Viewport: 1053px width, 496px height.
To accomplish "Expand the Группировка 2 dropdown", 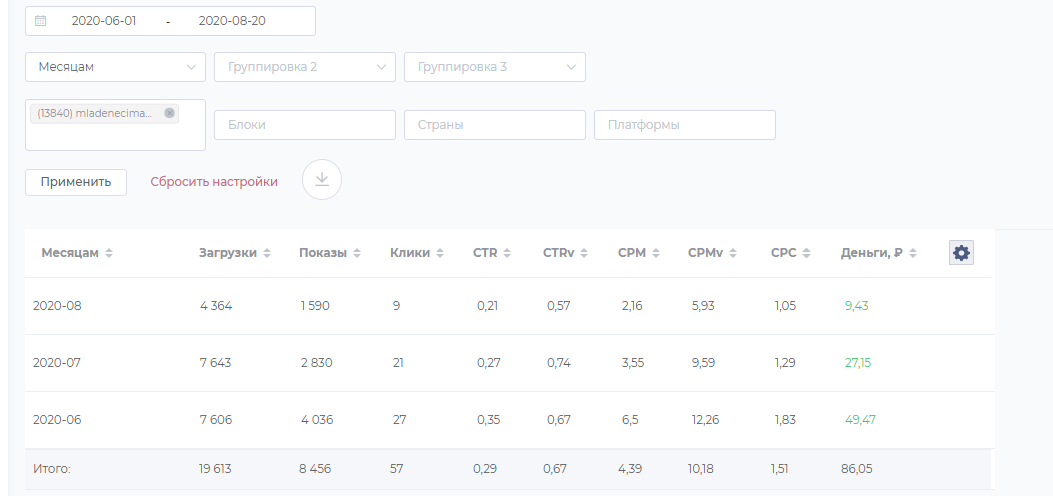I will 305,67.
